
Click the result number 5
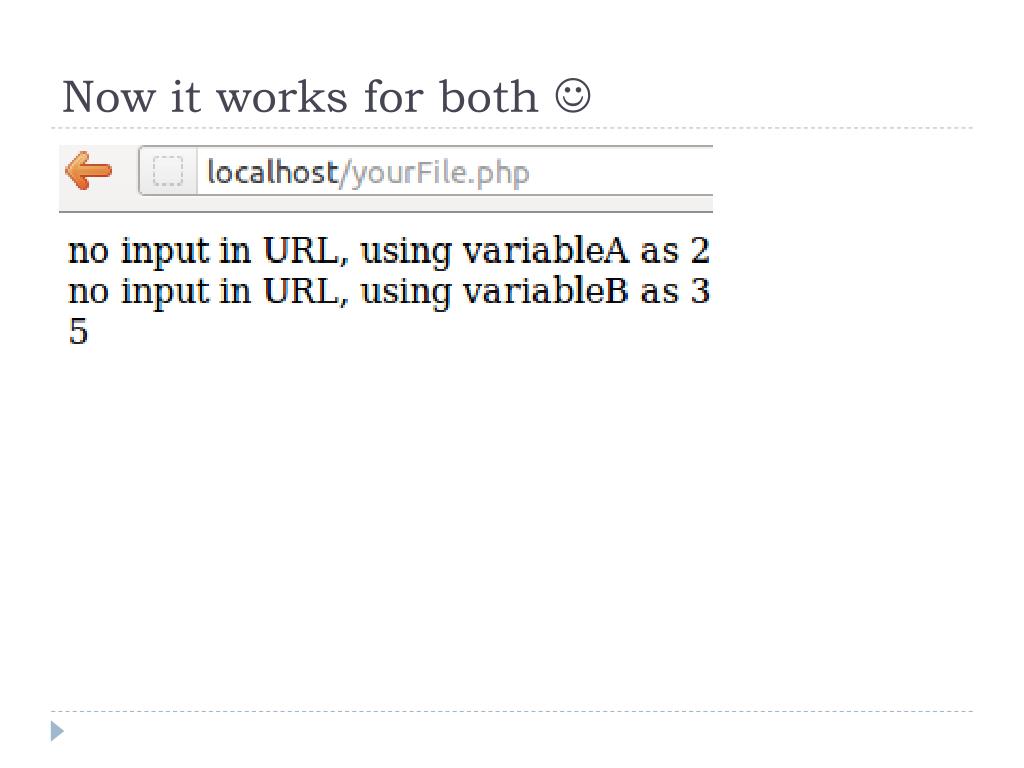point(78,331)
